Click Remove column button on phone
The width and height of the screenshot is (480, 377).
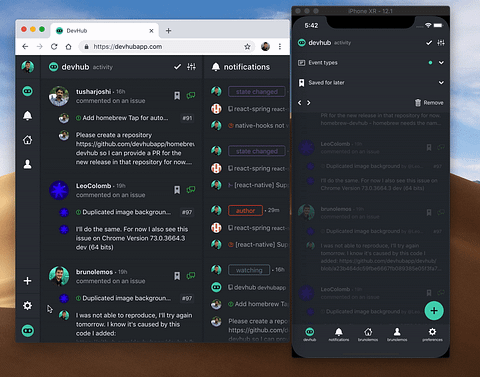pyautogui.click(x=429, y=103)
